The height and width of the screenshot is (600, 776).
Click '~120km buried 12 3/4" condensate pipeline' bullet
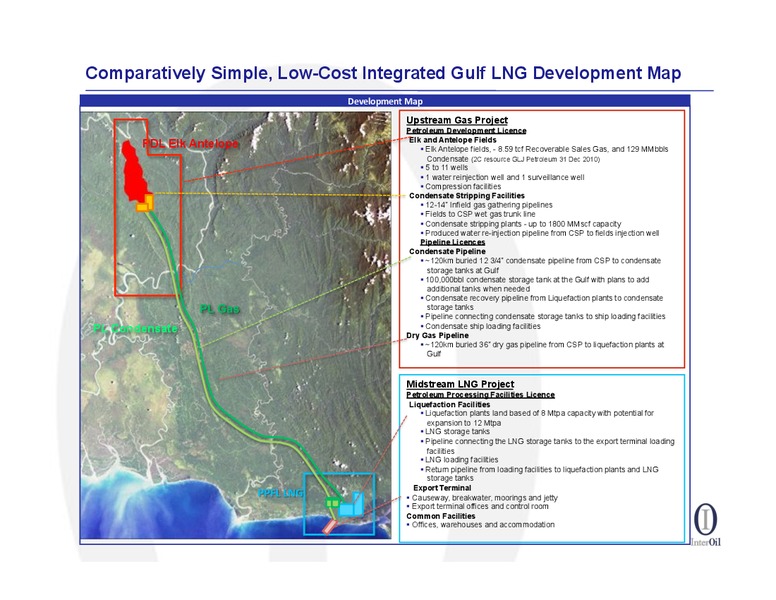[x=541, y=265]
